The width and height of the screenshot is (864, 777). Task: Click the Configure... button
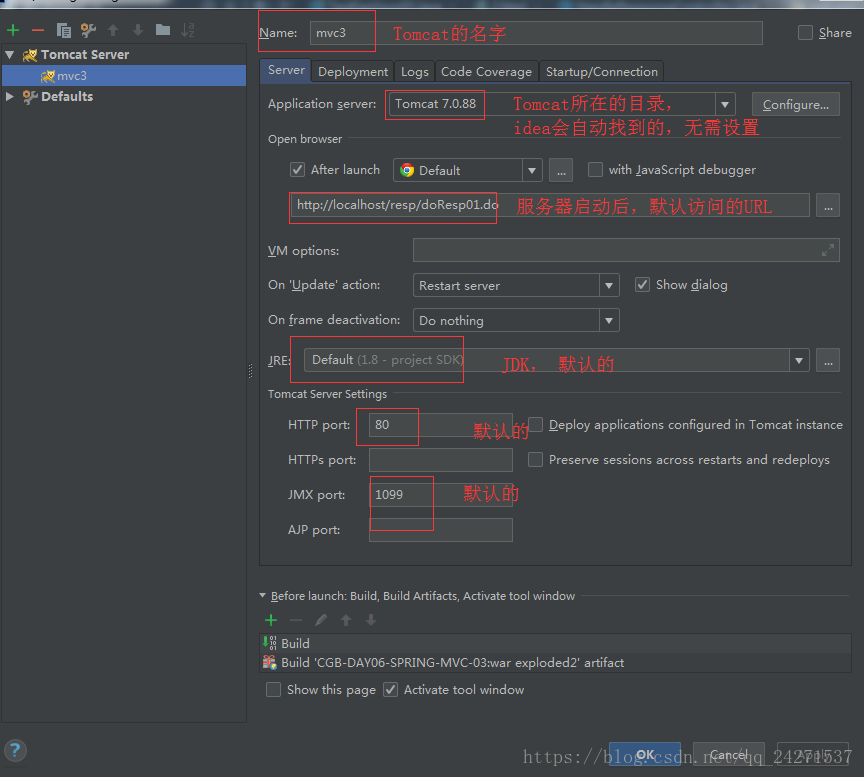[796, 104]
